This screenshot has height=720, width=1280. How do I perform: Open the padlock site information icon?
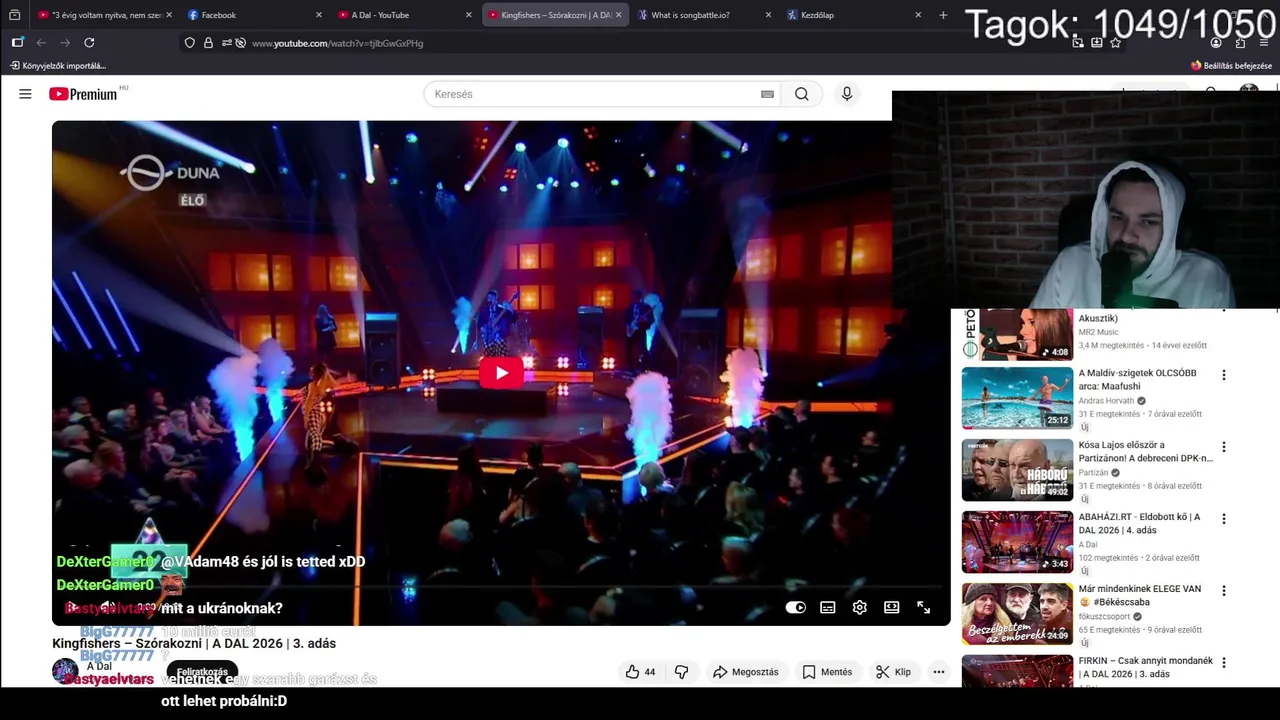coord(208,43)
